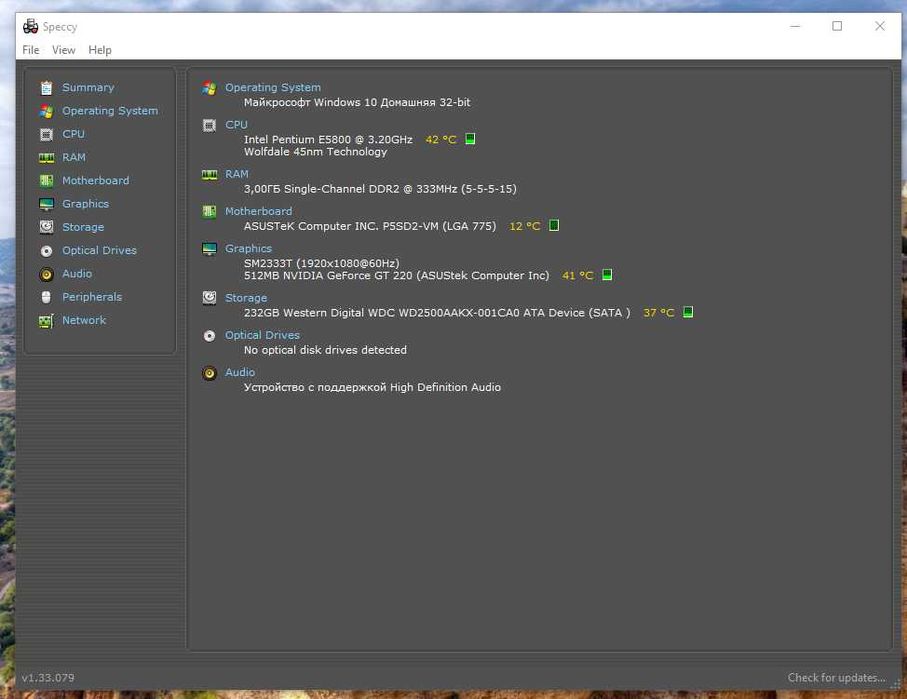Click the RAM stick icon in sidebar

point(46,157)
